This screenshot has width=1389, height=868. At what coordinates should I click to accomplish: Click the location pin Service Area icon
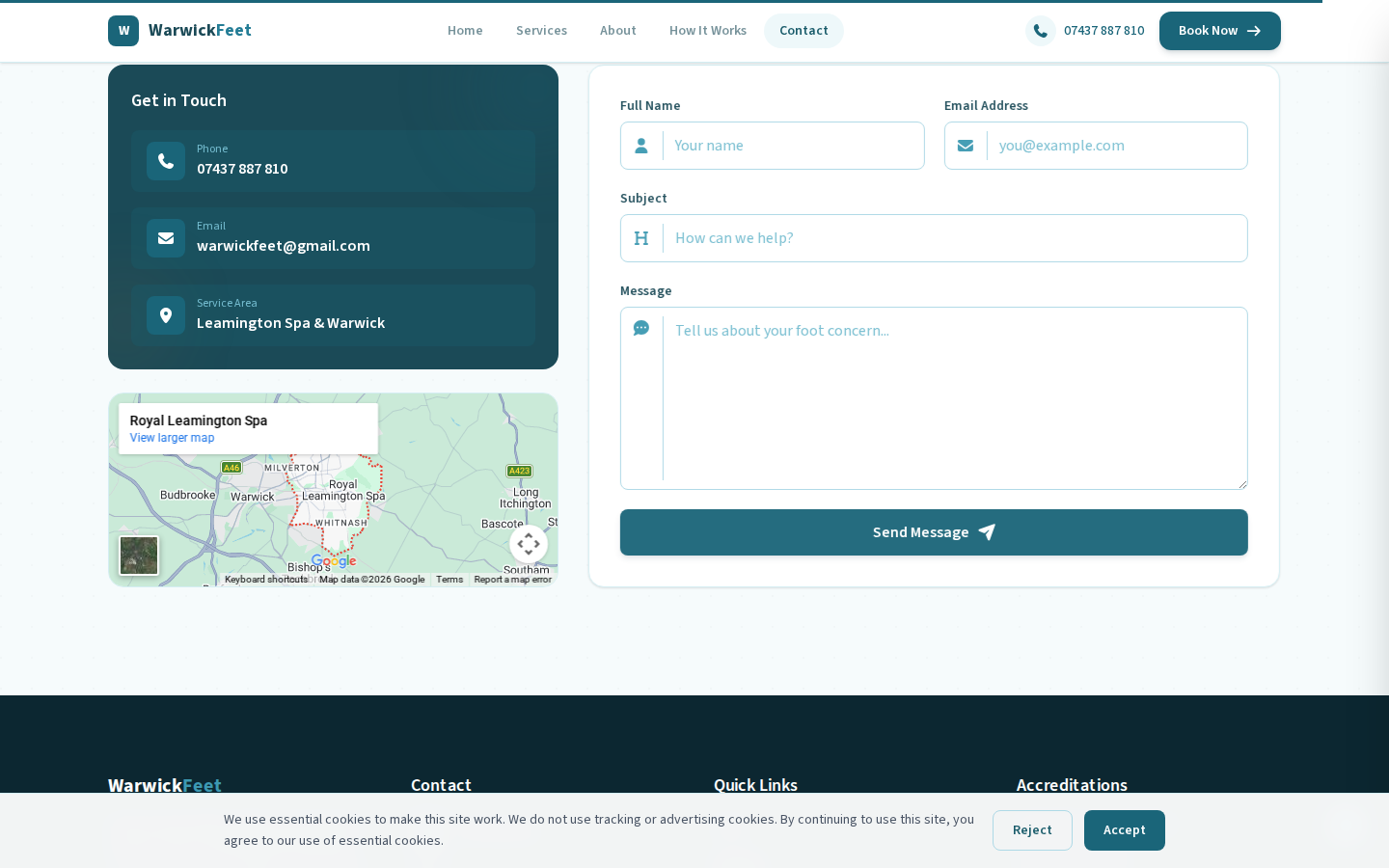pyautogui.click(x=166, y=315)
